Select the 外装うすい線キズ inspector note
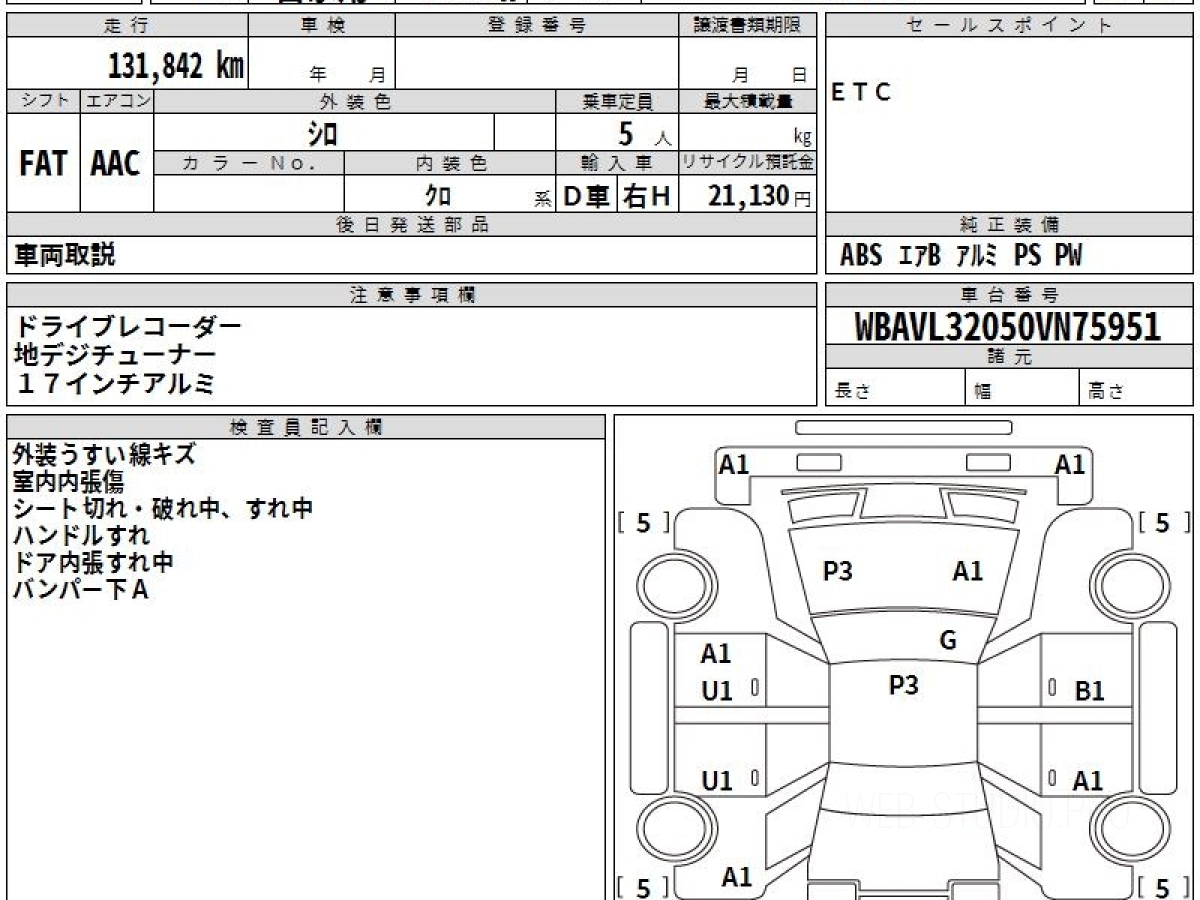The width and height of the screenshot is (1200, 900). pyautogui.click(x=104, y=455)
